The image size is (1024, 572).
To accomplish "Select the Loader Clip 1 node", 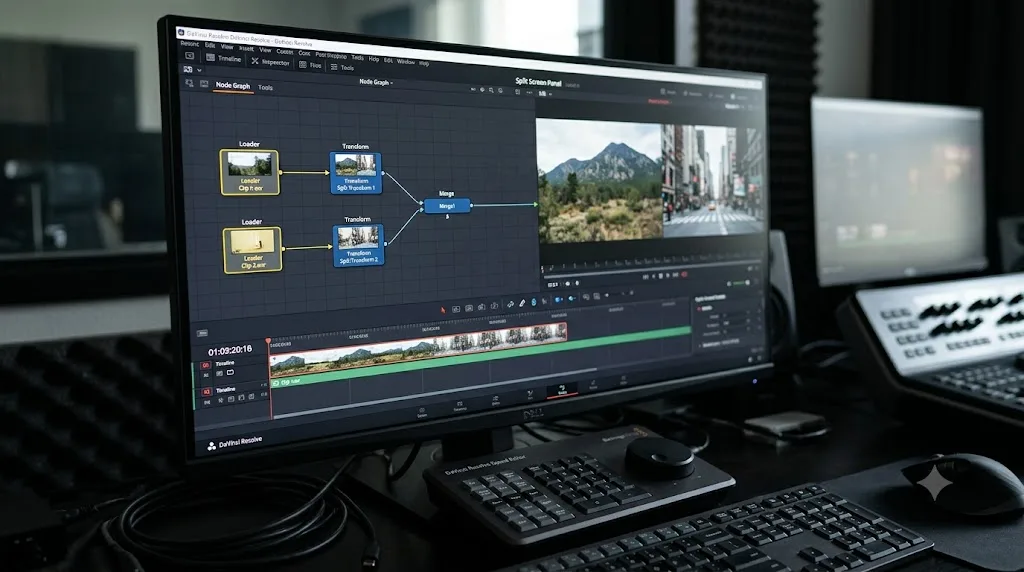I will click(249, 172).
